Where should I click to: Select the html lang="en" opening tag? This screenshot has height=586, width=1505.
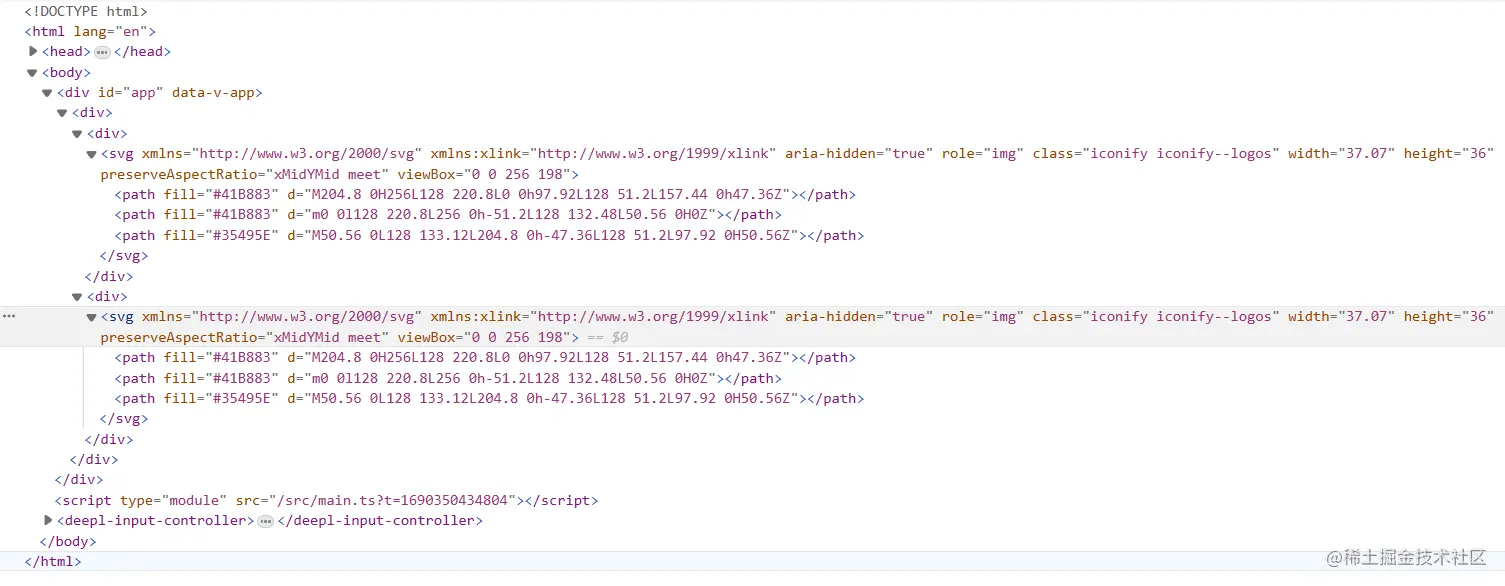(x=90, y=31)
